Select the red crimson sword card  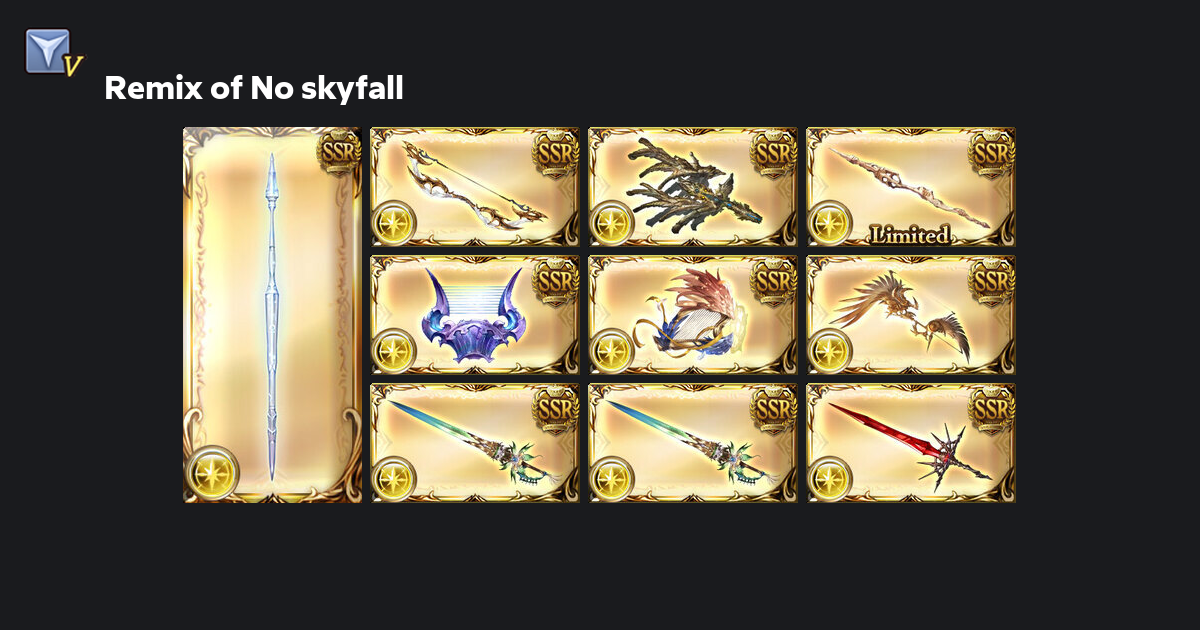point(911,443)
